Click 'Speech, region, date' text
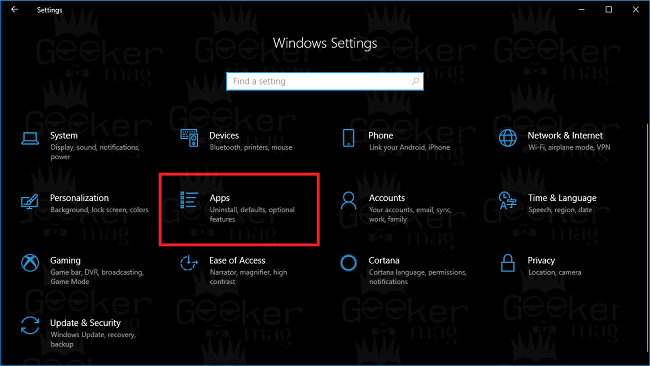The width and height of the screenshot is (650, 366). pos(560,210)
